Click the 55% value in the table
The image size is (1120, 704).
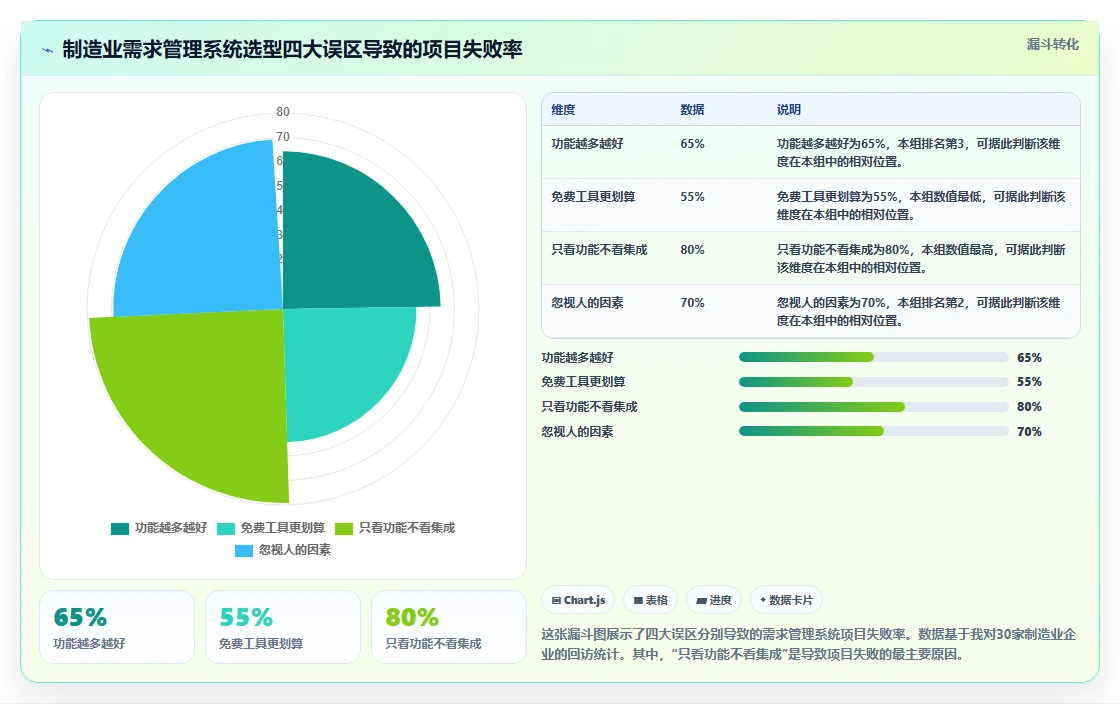click(x=692, y=196)
